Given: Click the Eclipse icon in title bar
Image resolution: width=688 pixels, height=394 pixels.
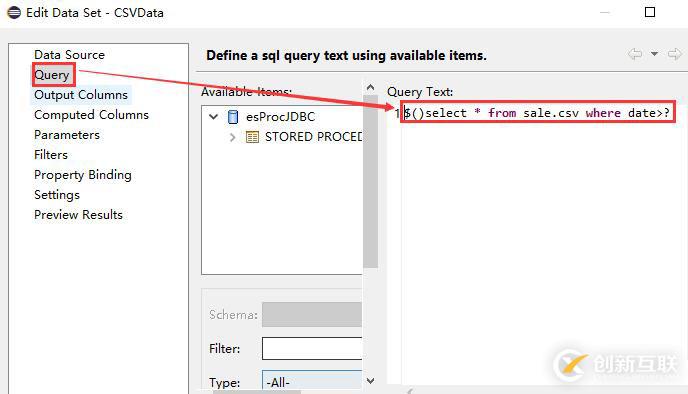Looking at the screenshot, I should coord(14,12).
